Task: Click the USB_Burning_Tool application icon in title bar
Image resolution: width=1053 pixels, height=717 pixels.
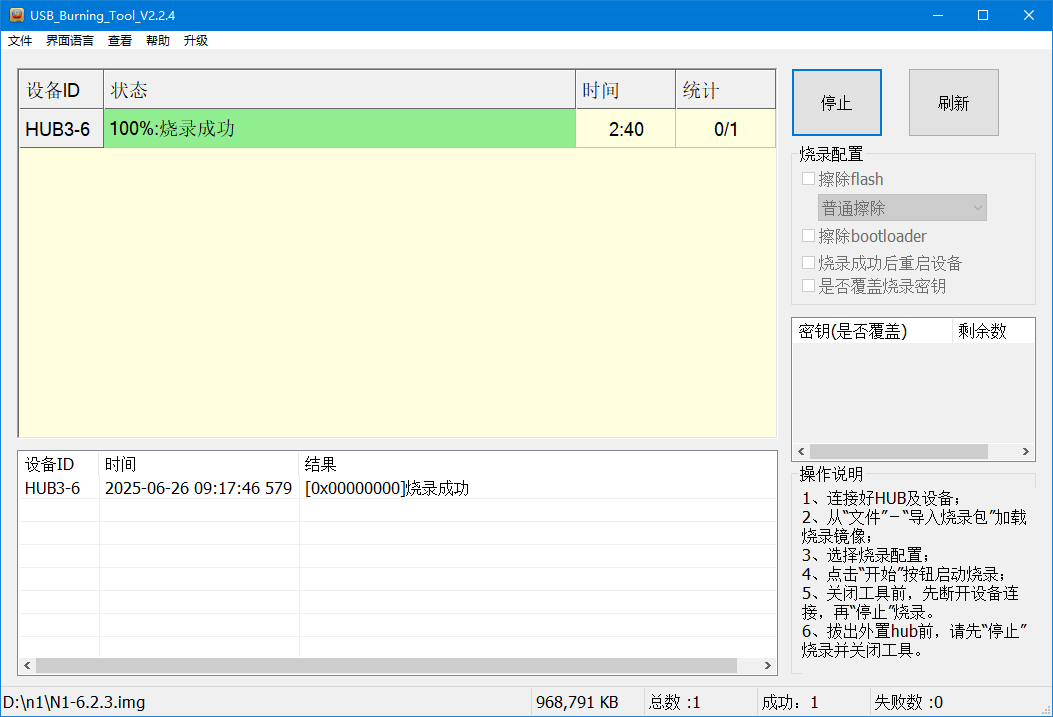Action: 13,15
